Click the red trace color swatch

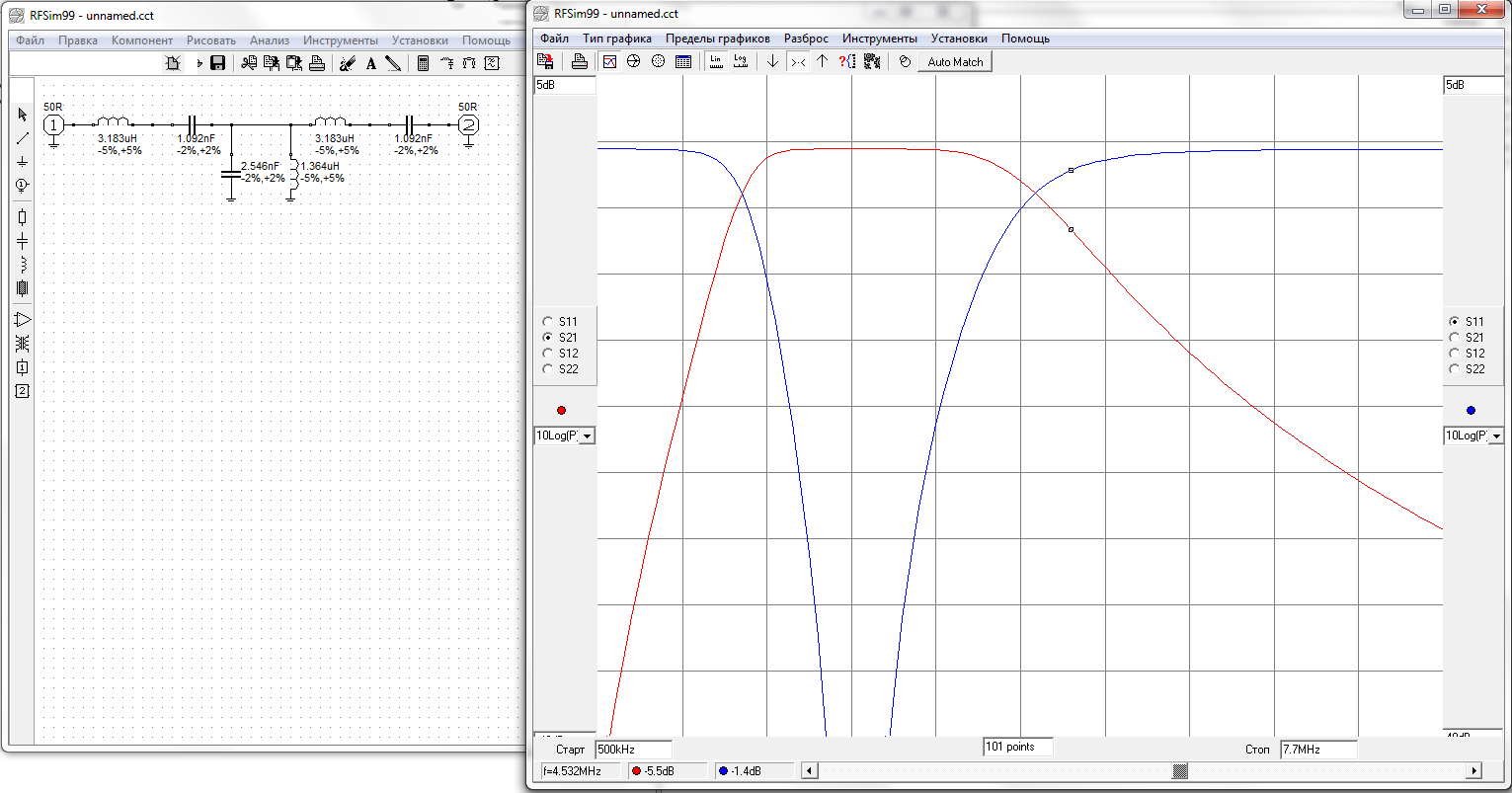562,410
